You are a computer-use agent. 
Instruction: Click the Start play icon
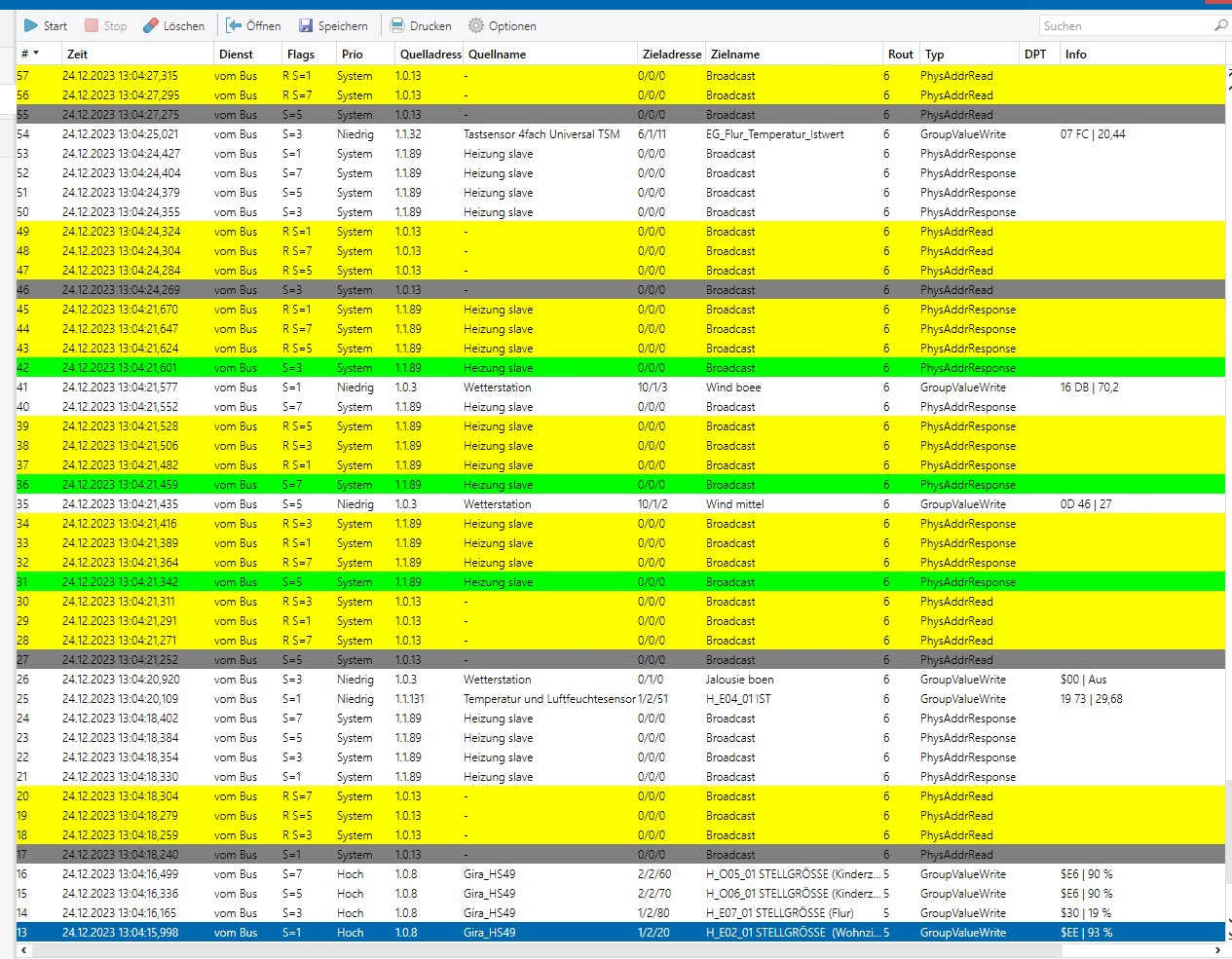click(x=31, y=26)
